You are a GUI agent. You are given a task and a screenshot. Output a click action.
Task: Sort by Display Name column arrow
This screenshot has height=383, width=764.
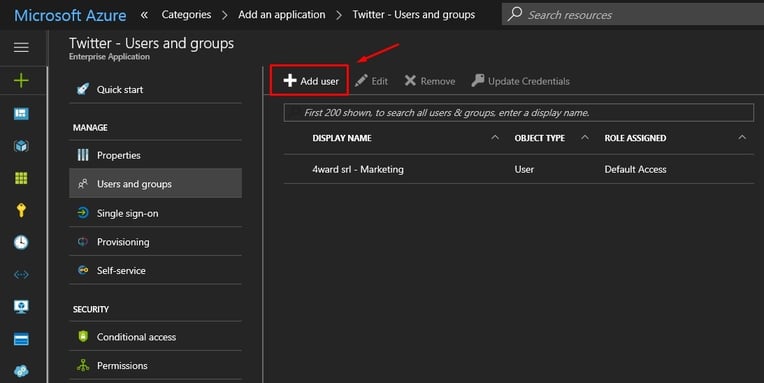(495, 138)
